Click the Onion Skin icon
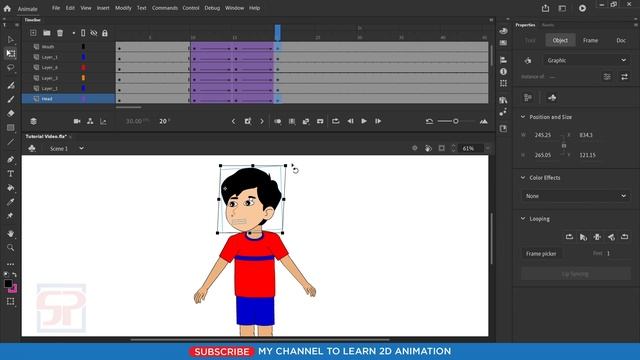640x360 pixels. [278, 121]
